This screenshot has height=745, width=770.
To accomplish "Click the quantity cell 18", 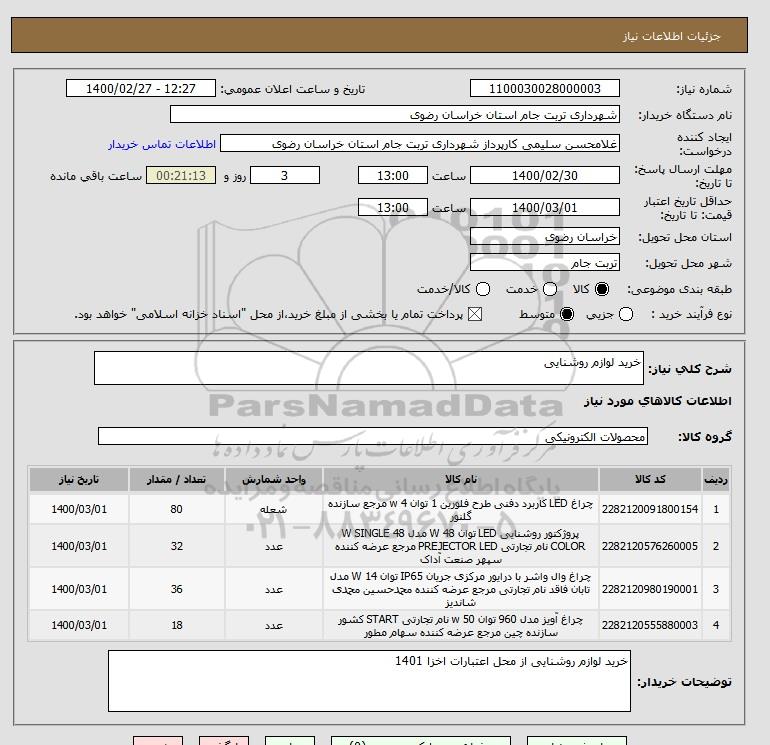I will point(177,625).
